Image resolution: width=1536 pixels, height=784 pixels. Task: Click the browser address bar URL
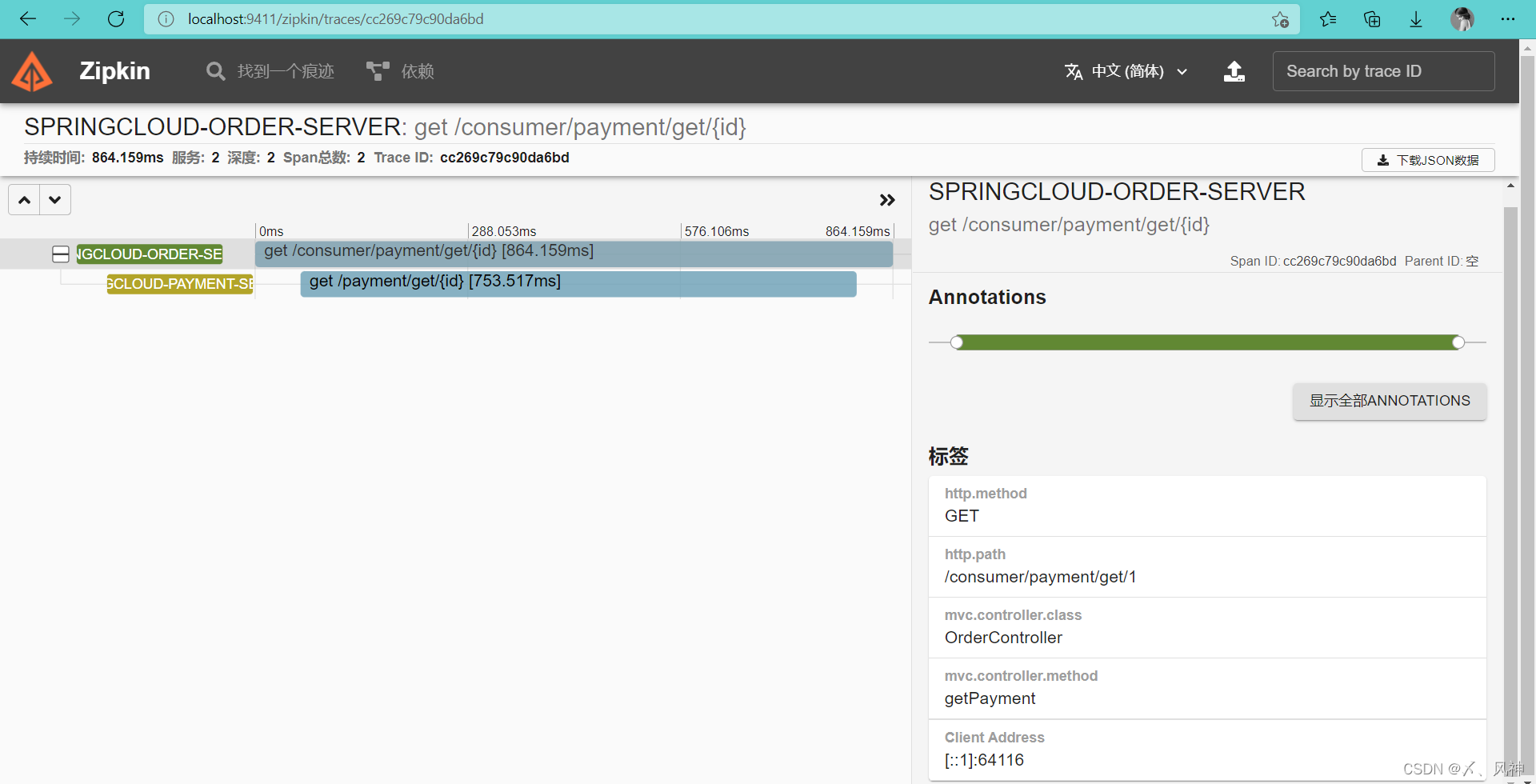pyautogui.click(x=336, y=19)
